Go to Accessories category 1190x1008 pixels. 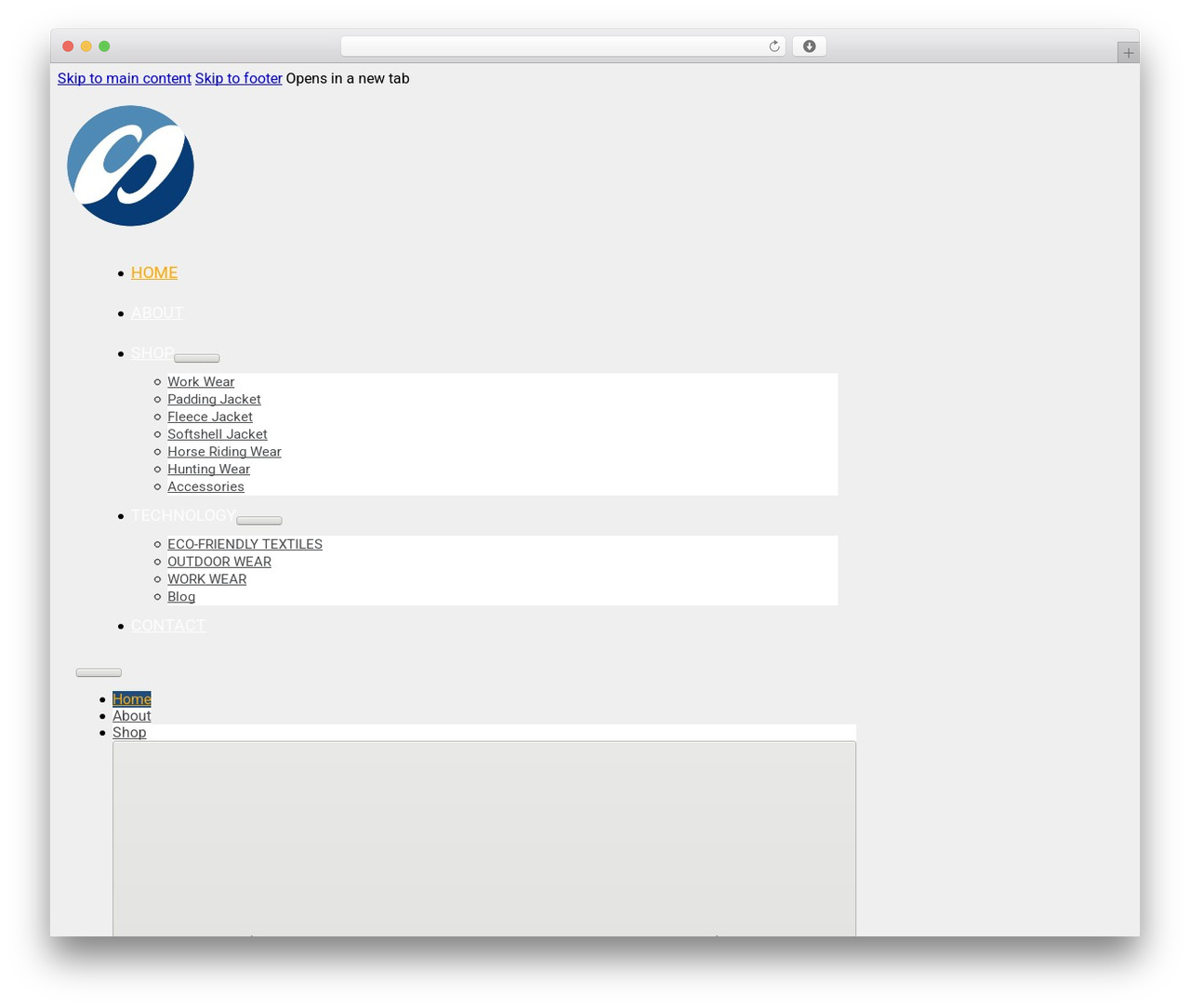205,486
